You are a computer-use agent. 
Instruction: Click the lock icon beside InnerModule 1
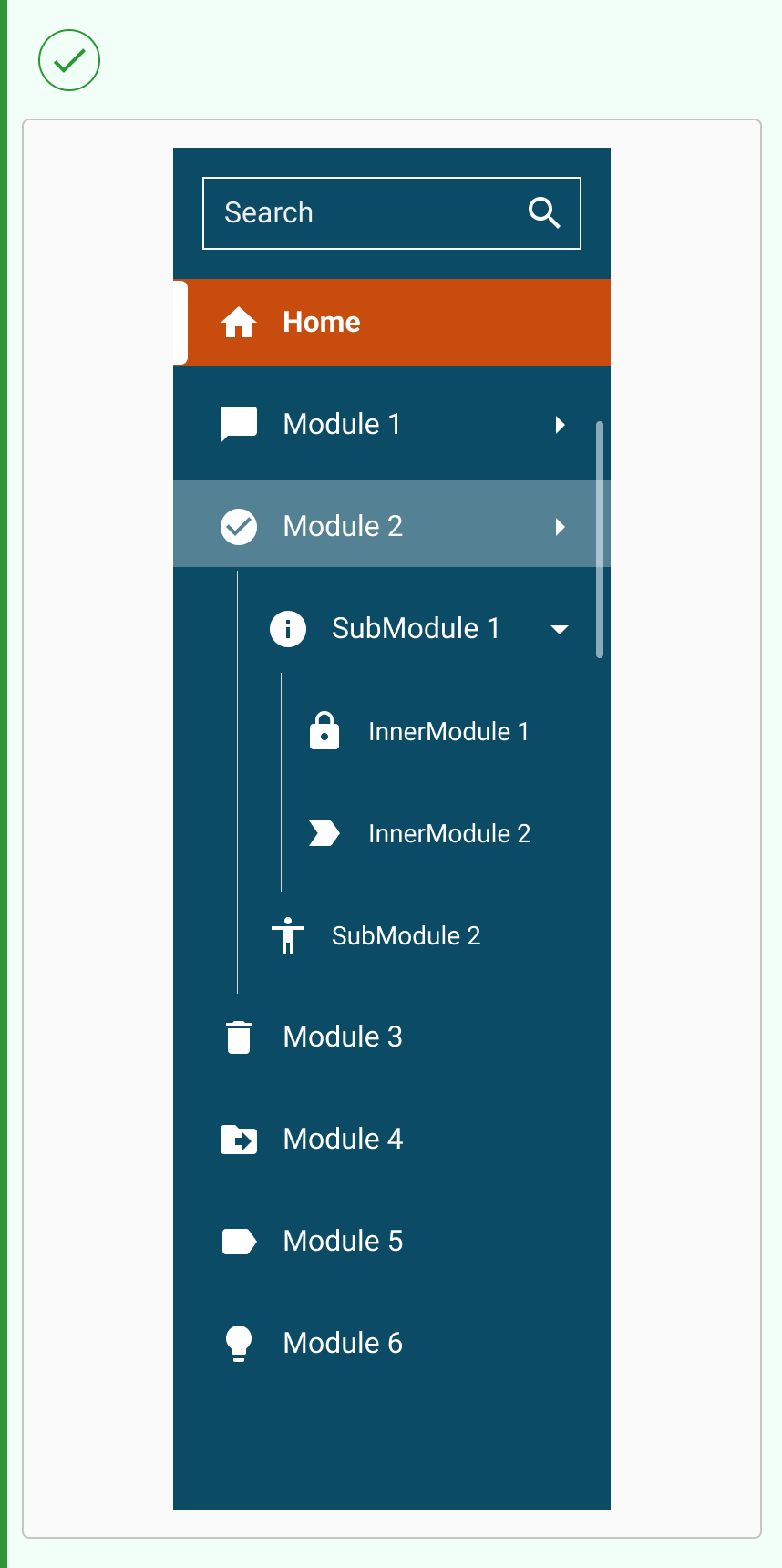pos(324,731)
